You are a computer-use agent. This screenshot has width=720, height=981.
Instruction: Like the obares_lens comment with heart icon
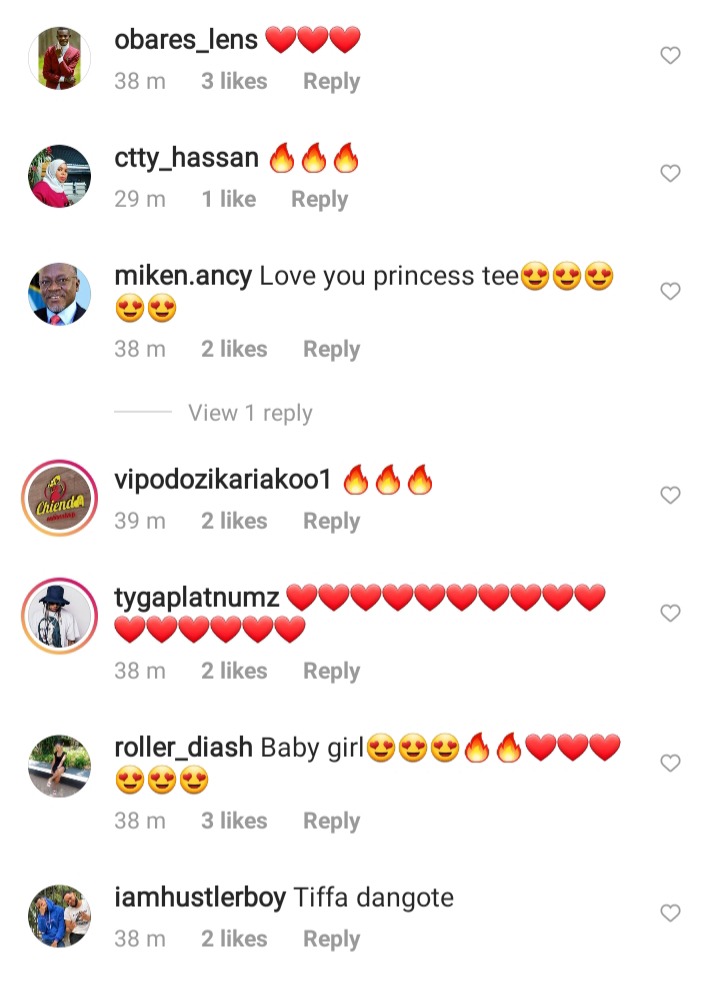pos(670,56)
